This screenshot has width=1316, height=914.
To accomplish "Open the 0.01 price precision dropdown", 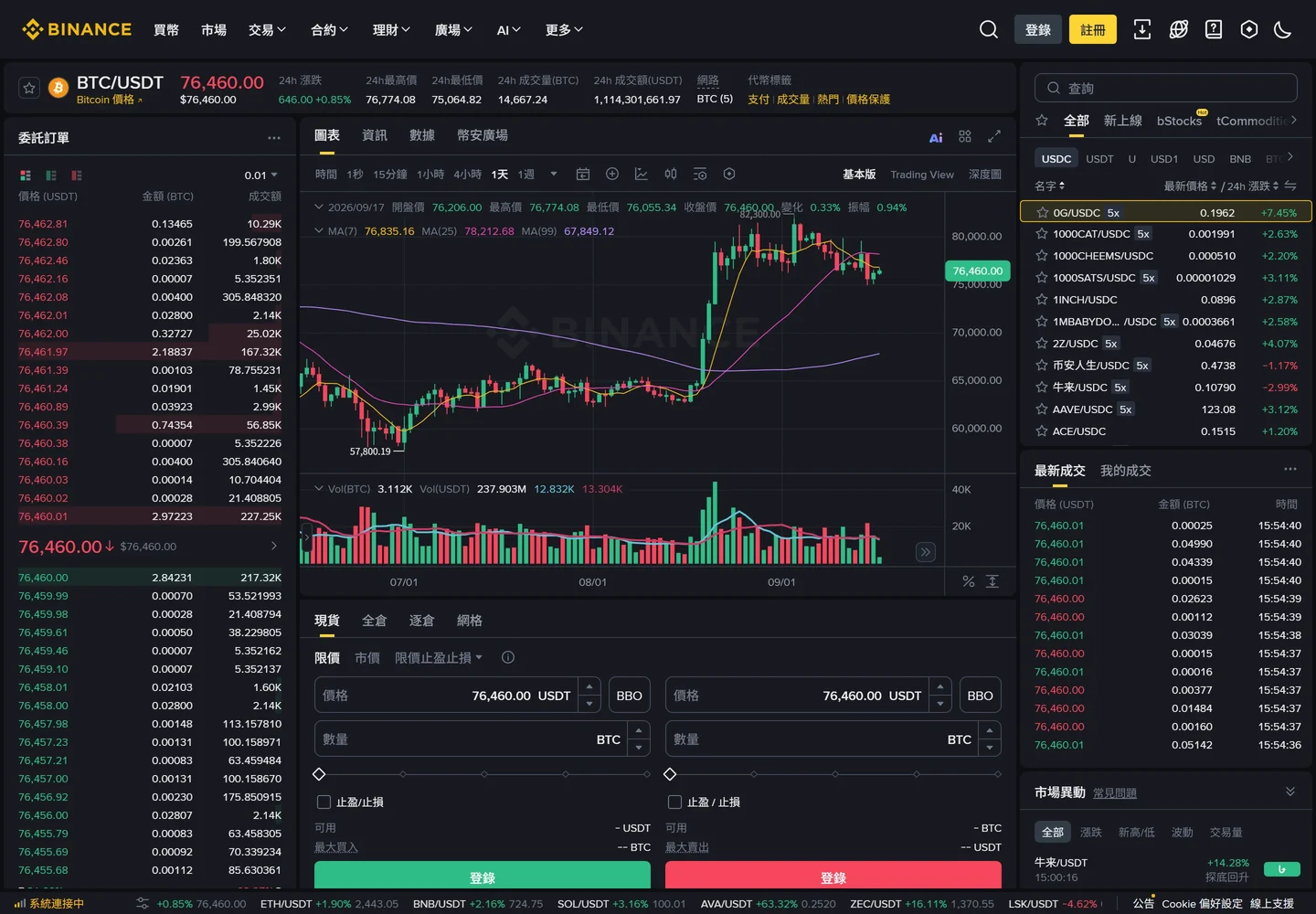I will click(x=261, y=175).
